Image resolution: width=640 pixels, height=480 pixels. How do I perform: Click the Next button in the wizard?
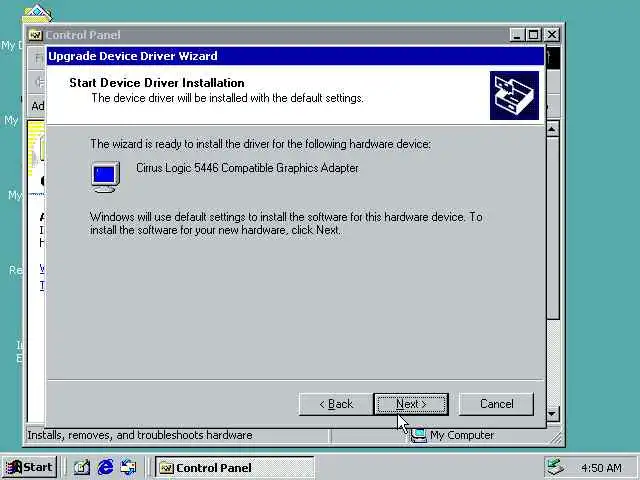[x=411, y=404]
